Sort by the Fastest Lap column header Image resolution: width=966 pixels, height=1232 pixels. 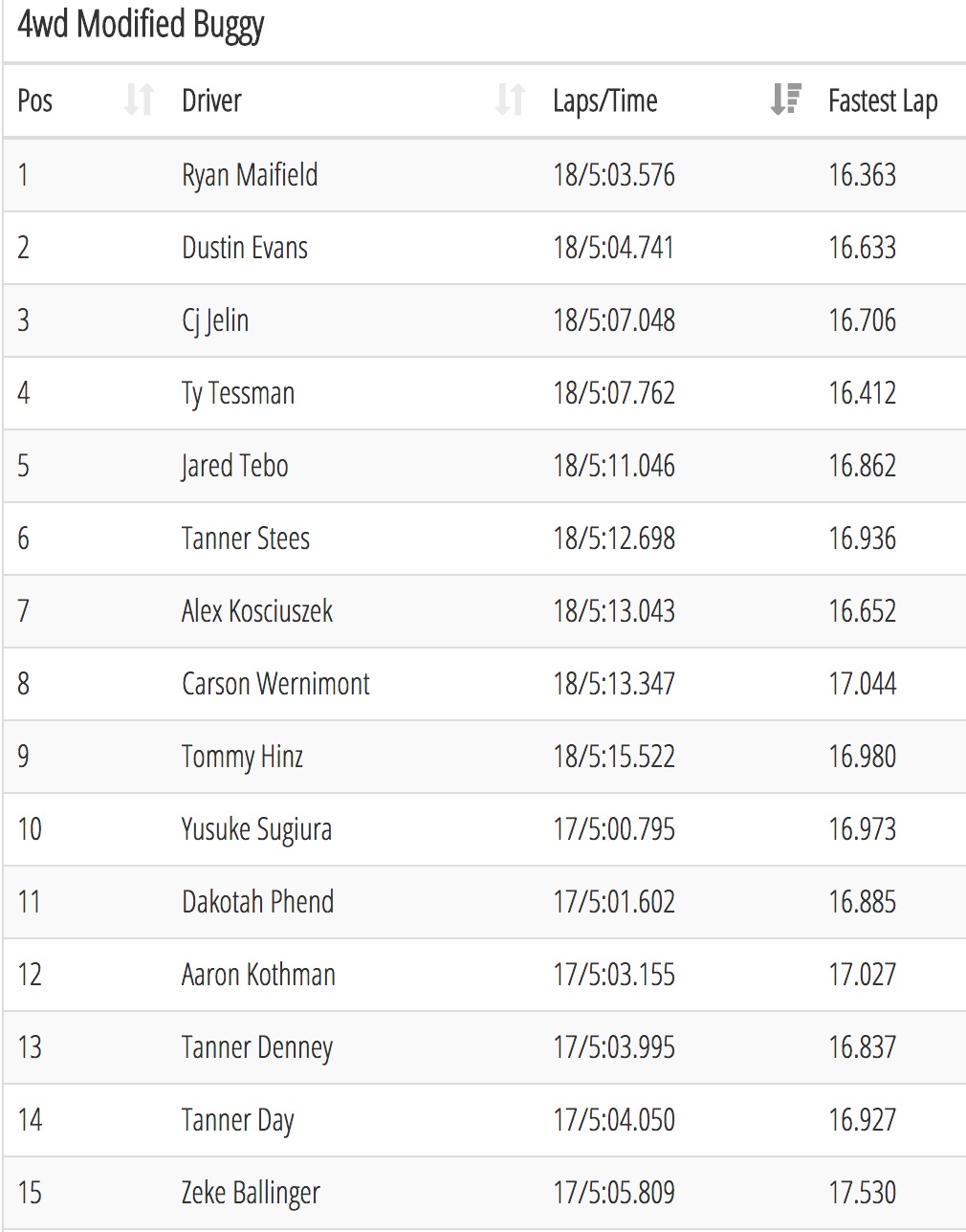(x=882, y=100)
